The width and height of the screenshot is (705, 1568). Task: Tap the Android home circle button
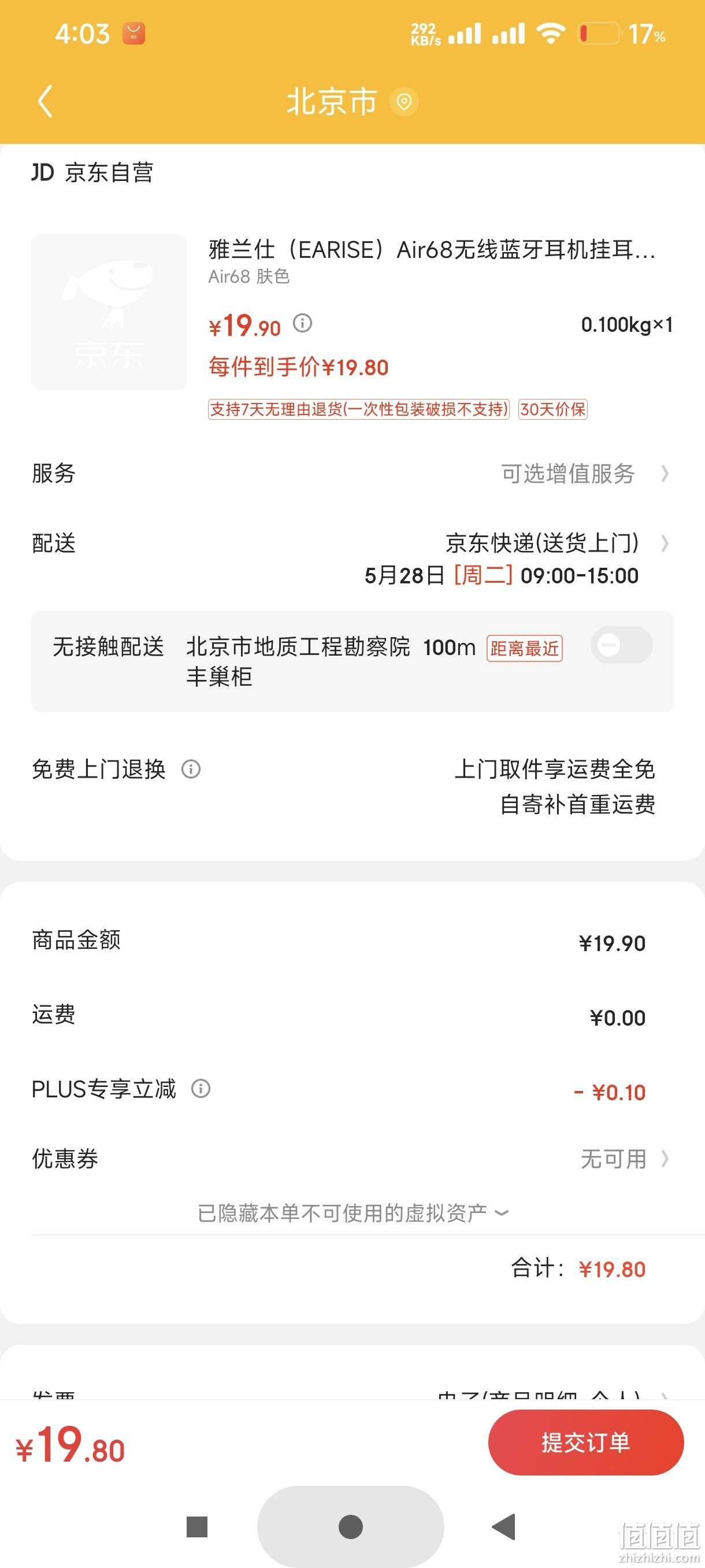click(x=350, y=1526)
